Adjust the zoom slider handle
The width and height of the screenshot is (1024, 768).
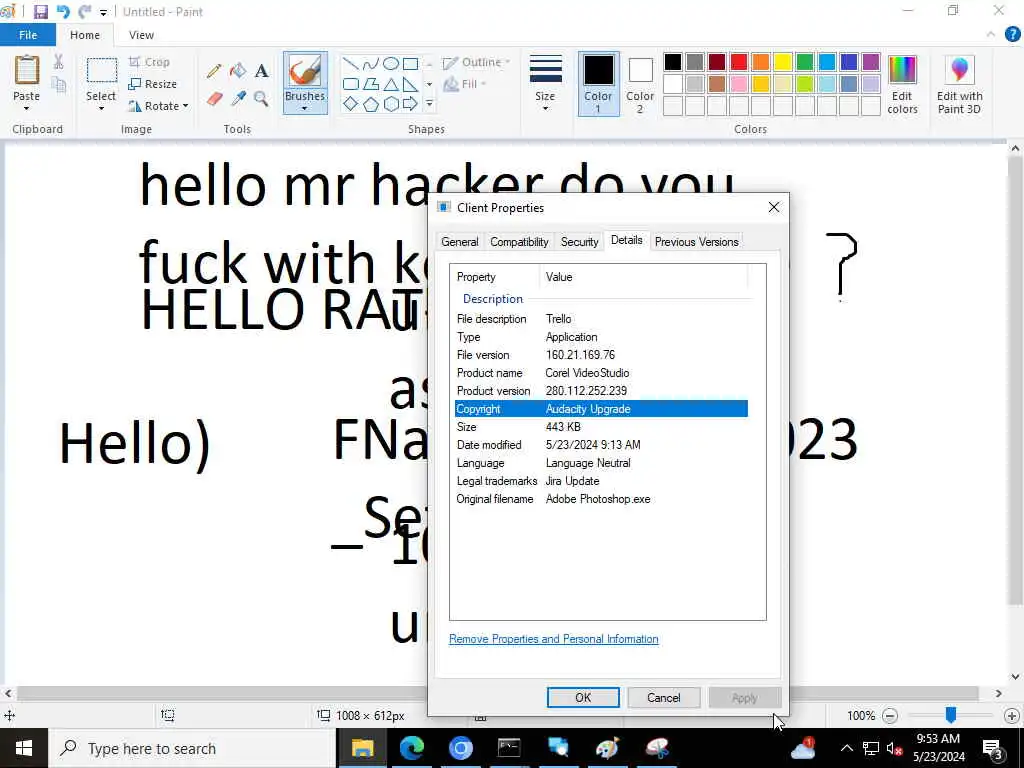[x=951, y=715]
